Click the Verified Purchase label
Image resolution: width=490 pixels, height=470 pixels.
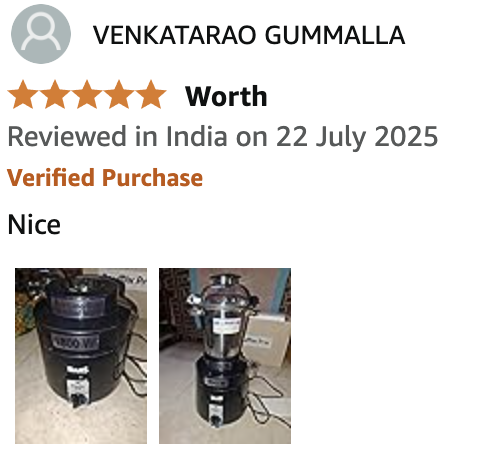(105, 177)
